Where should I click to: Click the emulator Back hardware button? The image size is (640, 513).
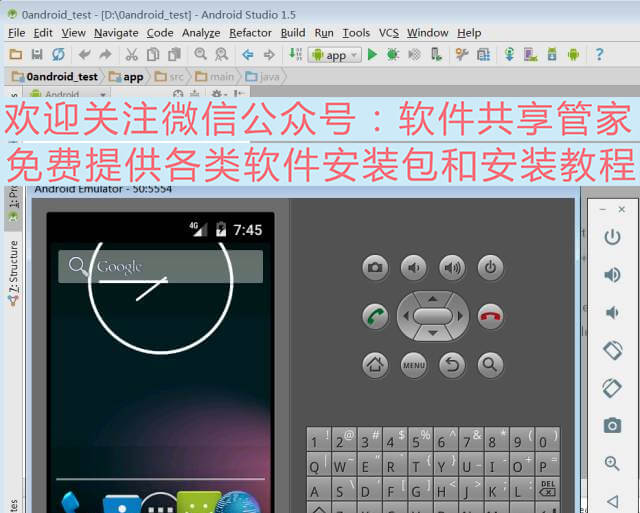point(452,365)
